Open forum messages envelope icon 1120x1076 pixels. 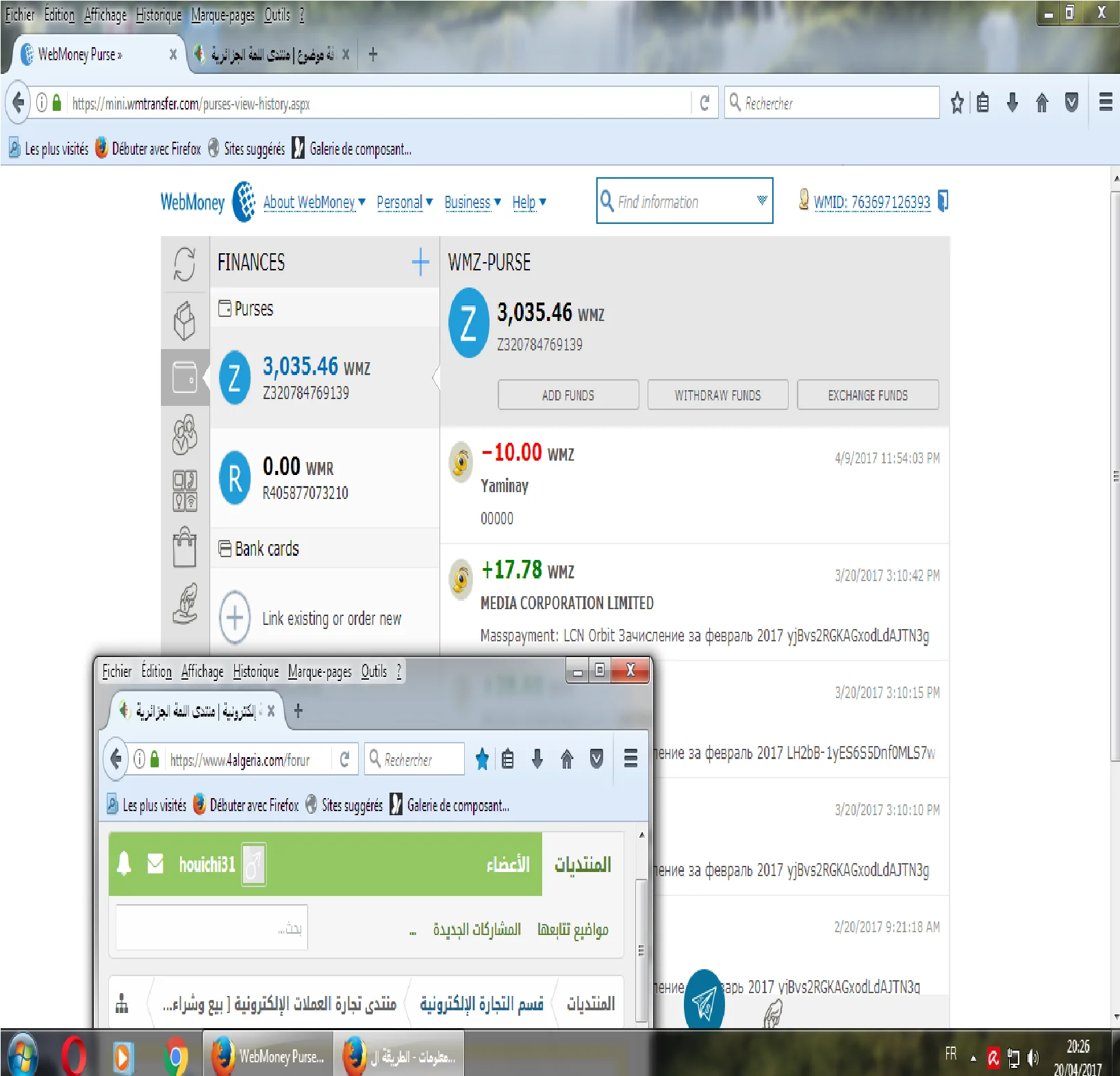point(155,864)
